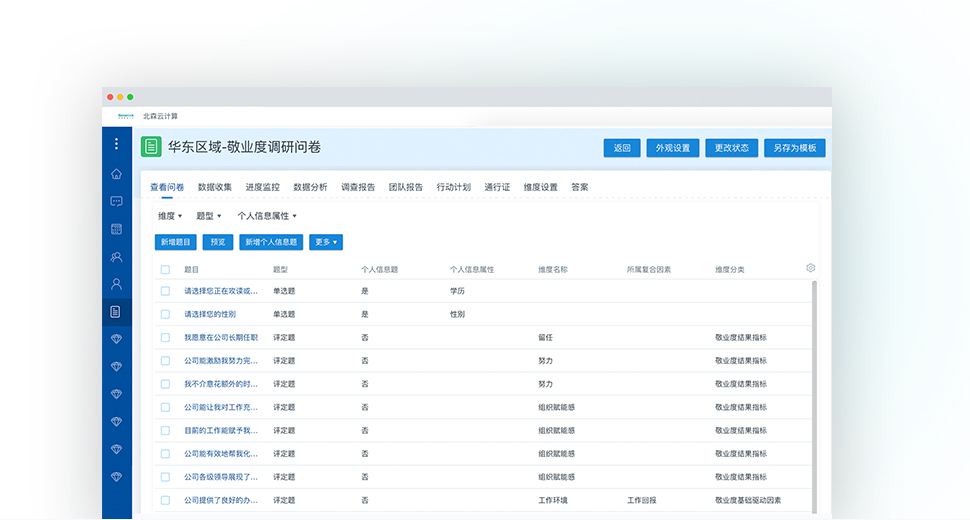970x520 pixels.
Task: Check the box for 目前的工作能赋予我... row
Action: (165, 430)
